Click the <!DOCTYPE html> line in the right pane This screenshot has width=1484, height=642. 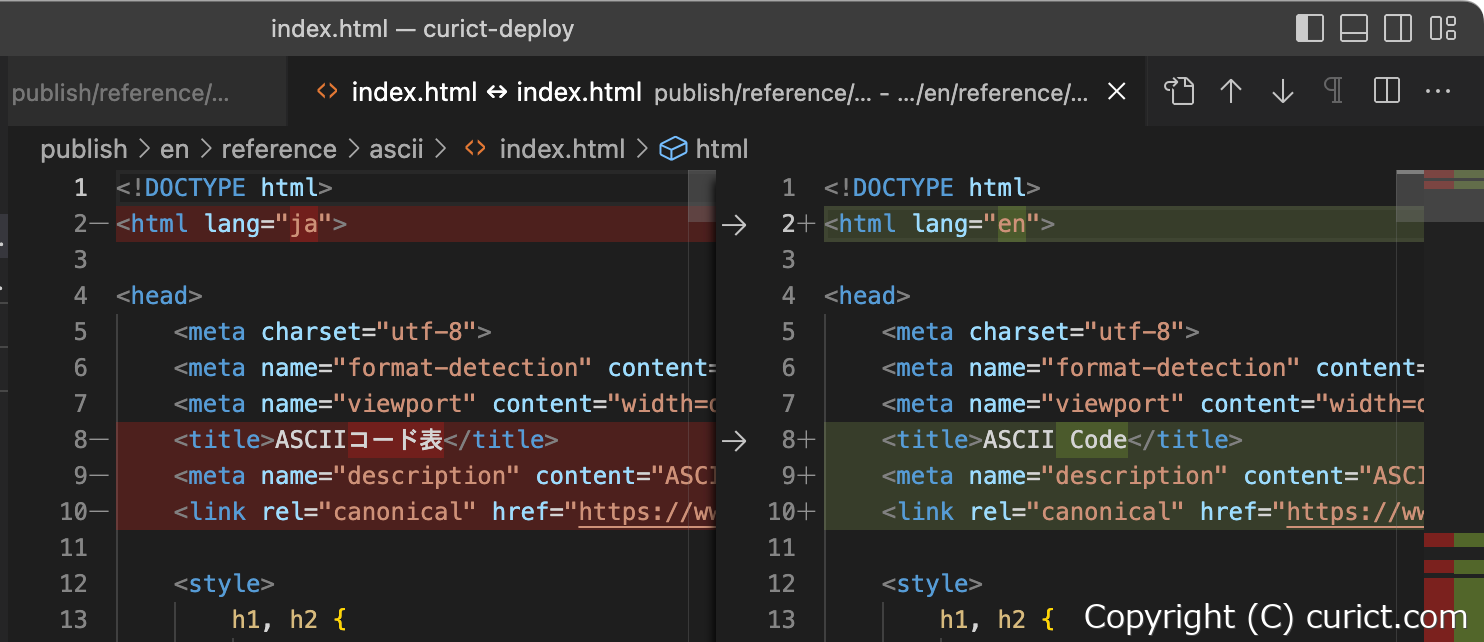[x=932, y=188]
